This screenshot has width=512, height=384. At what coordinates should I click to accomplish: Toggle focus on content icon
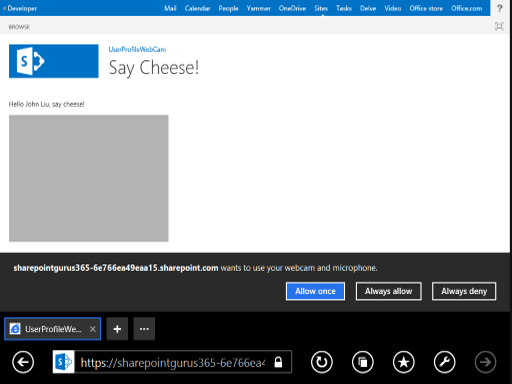tap(499, 26)
